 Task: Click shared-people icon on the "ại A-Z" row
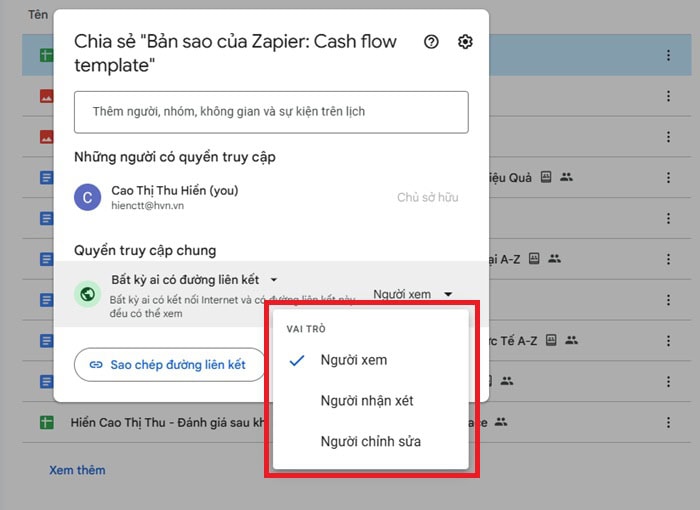pos(554,259)
